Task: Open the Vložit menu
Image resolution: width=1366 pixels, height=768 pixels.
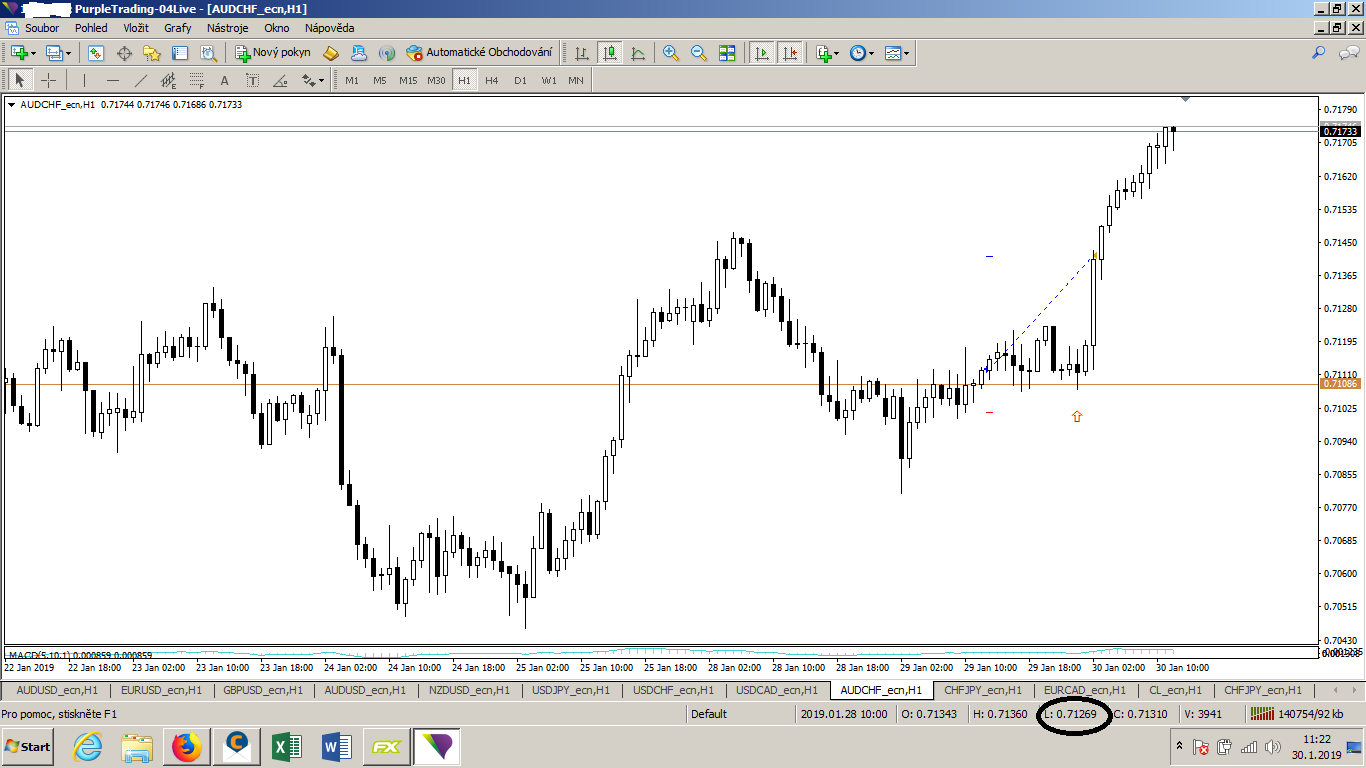Action: coord(136,28)
